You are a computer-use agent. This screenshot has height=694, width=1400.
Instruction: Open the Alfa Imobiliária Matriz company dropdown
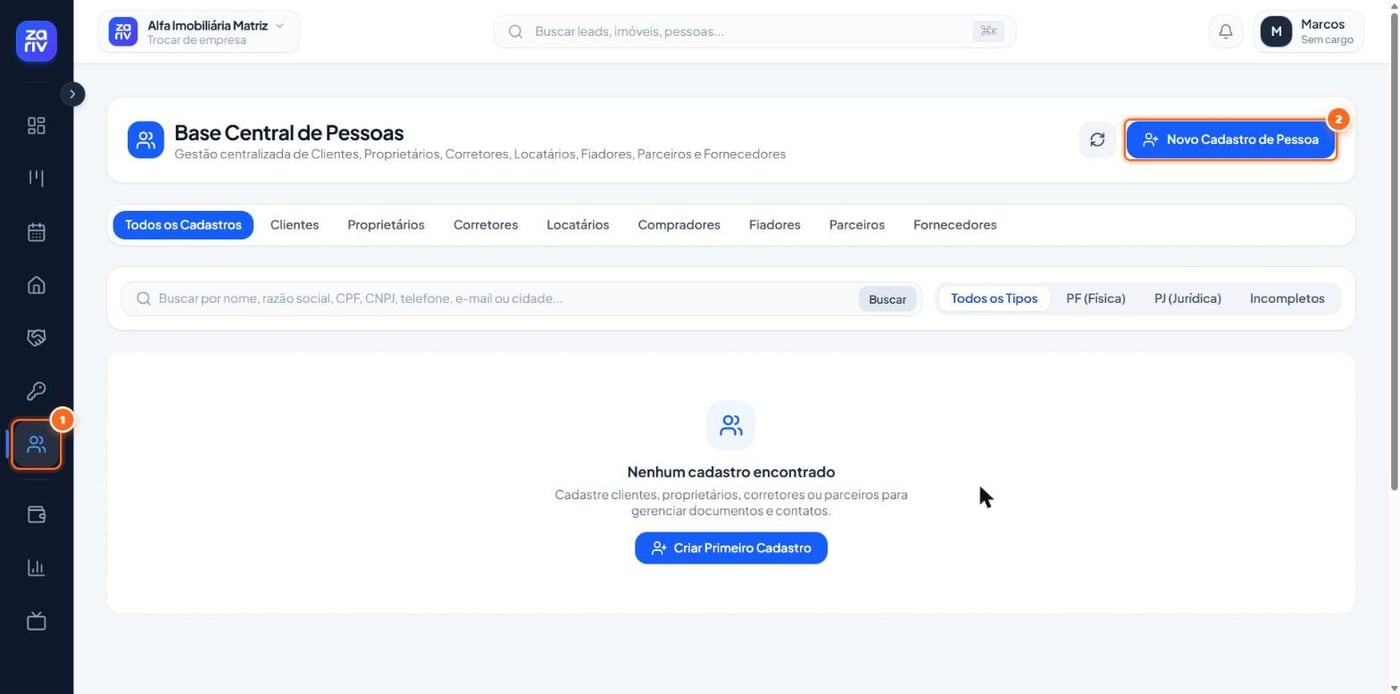(x=199, y=31)
